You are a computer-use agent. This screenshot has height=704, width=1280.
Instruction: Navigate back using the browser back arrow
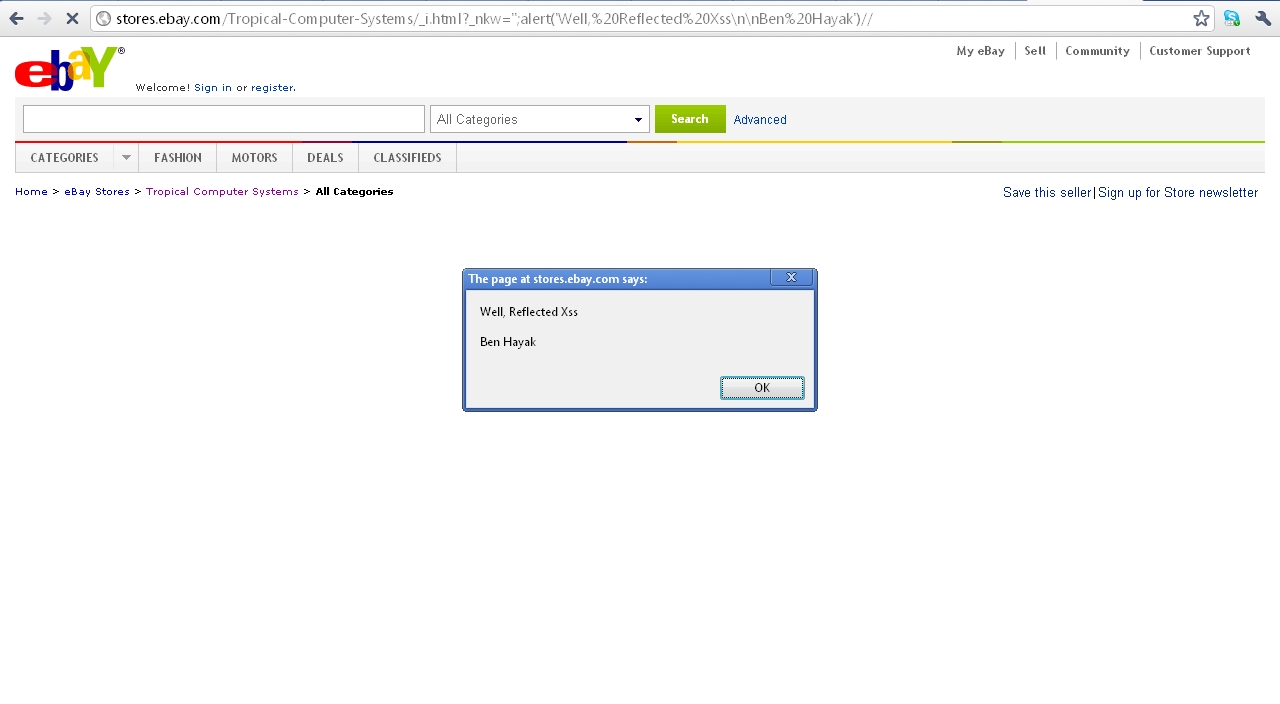coord(16,18)
